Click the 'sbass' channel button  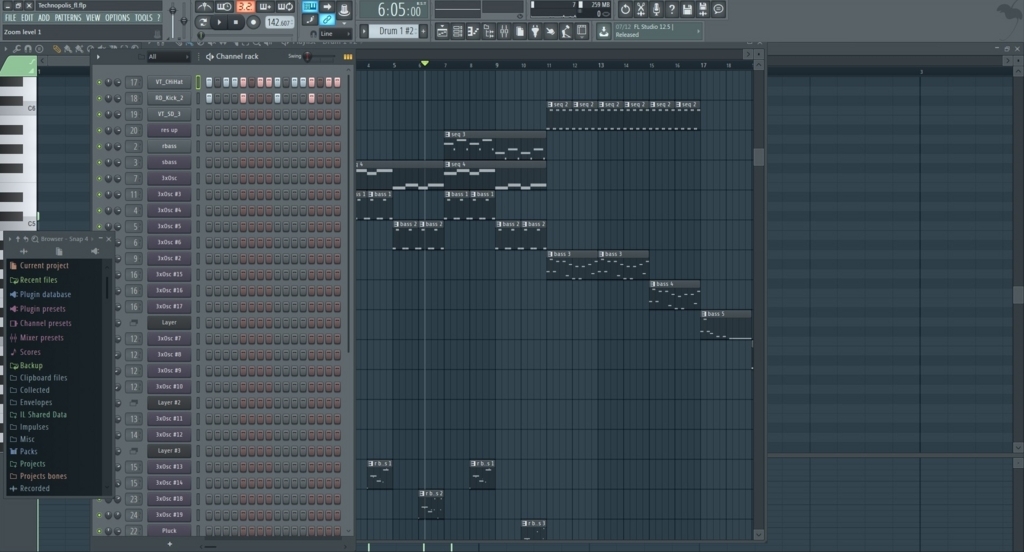pyautogui.click(x=169, y=162)
